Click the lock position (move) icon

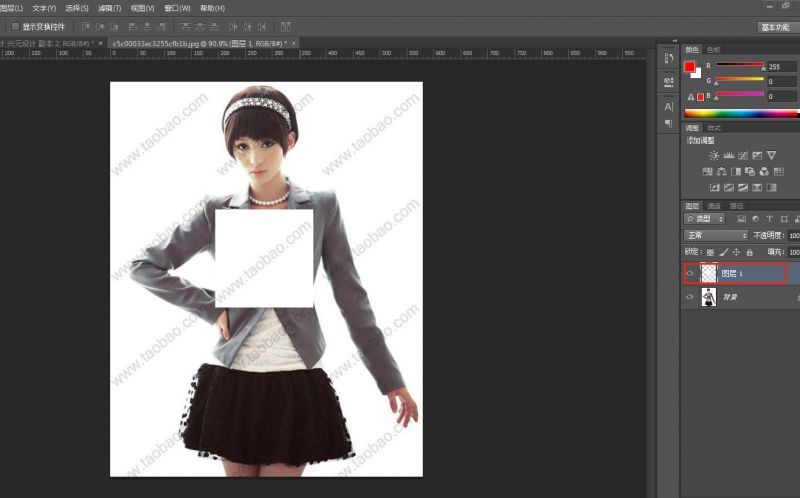[x=736, y=252]
